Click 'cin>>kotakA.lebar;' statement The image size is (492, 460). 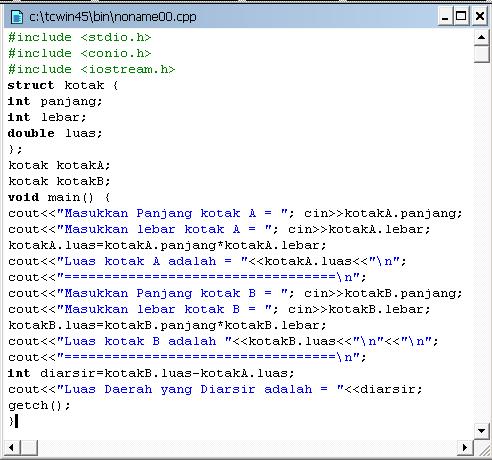359,229
